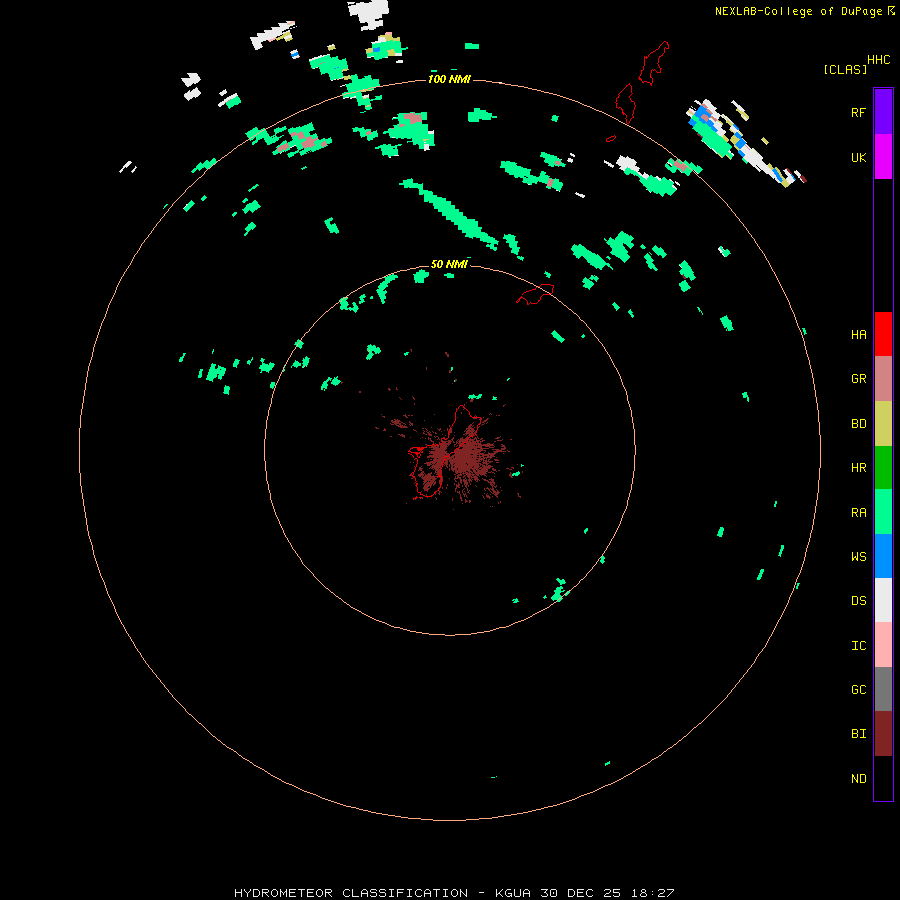
Task: Click the DS white legend swatch
Action: click(x=883, y=600)
